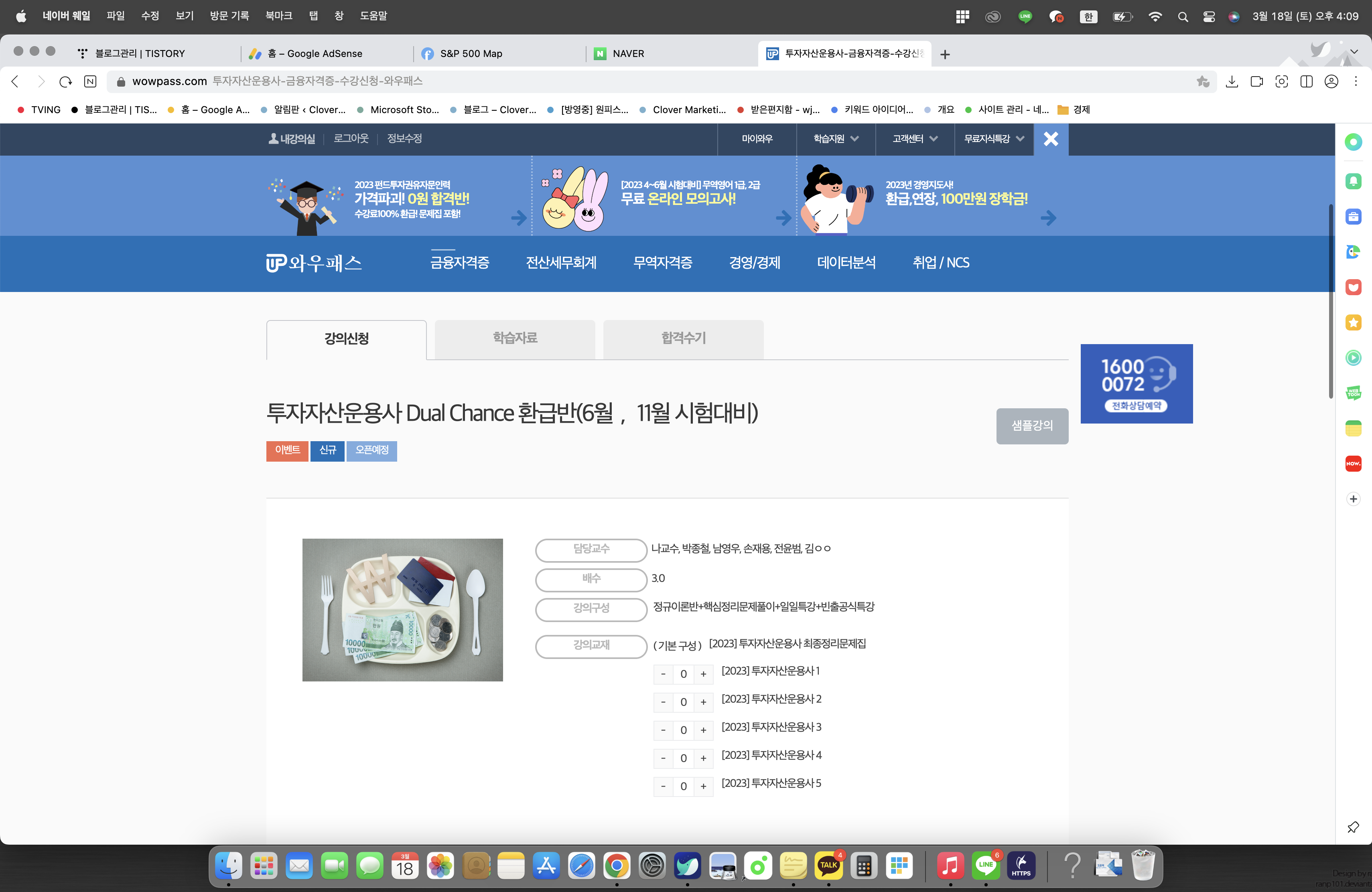This screenshot has width=1372, height=892.
Task: Click the course thumbnail image with money tray
Action: click(x=402, y=610)
